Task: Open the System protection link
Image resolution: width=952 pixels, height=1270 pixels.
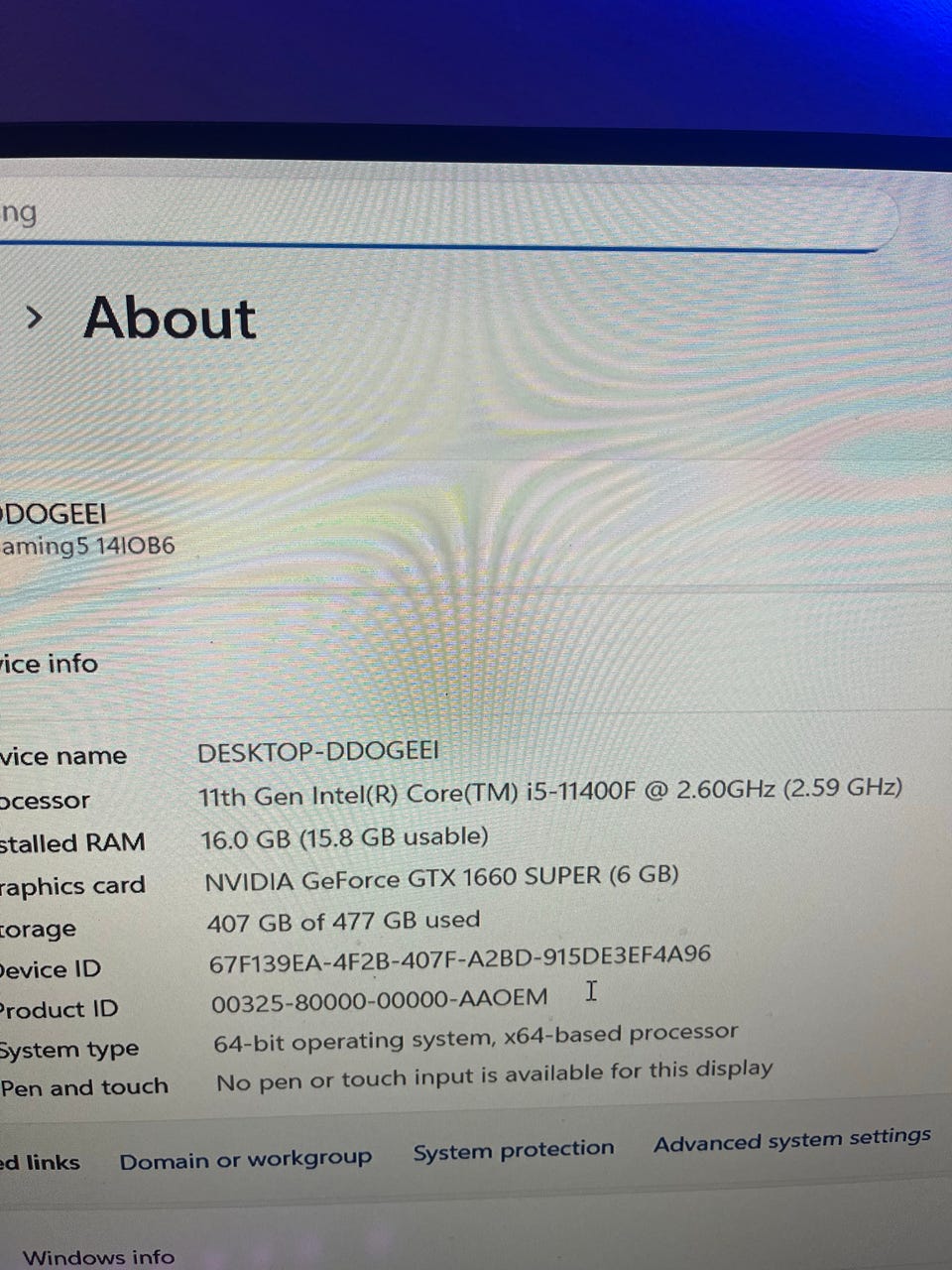Action: (x=514, y=1151)
